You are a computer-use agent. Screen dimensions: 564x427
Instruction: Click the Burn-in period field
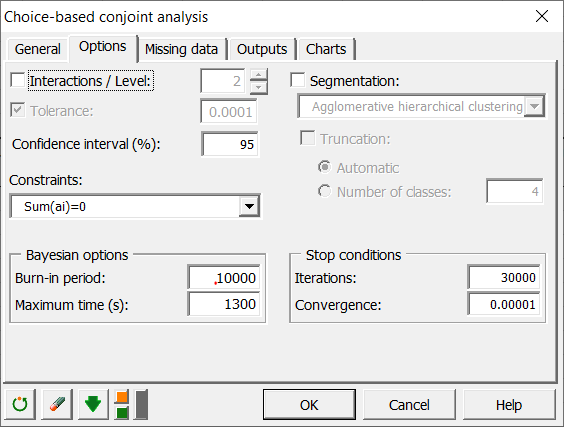[224, 278]
